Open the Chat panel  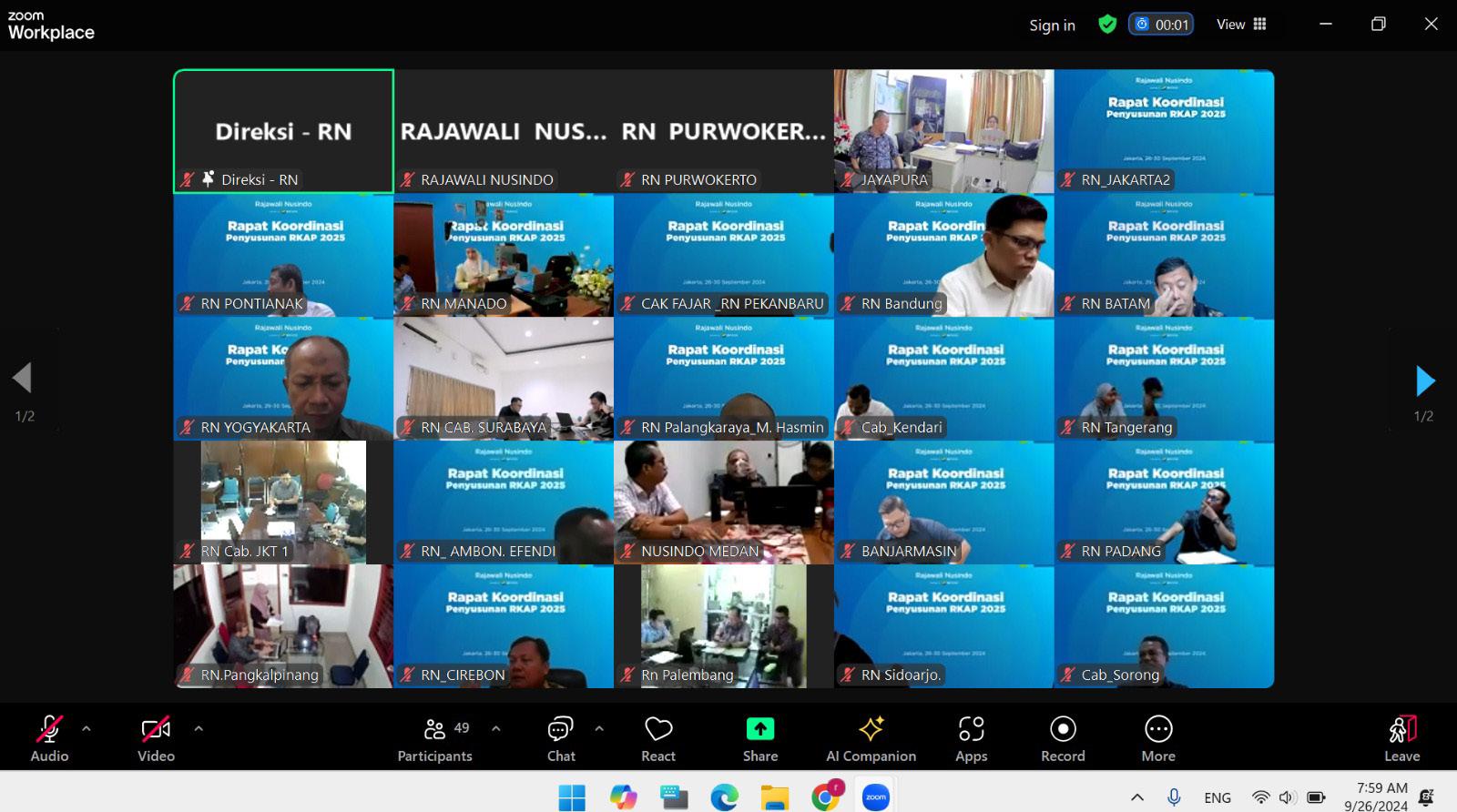561,738
